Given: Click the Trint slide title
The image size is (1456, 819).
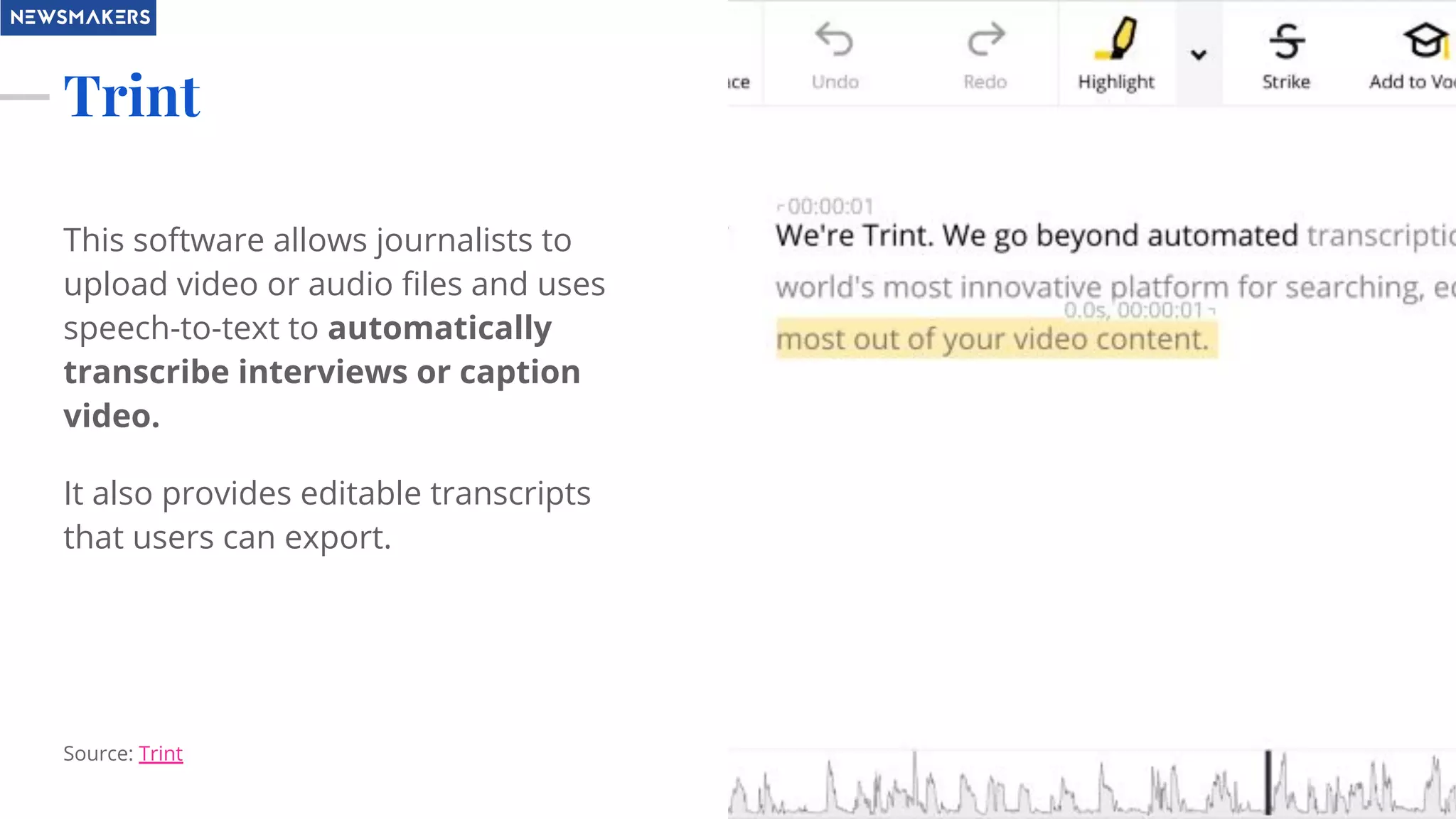Looking at the screenshot, I should click(x=132, y=96).
